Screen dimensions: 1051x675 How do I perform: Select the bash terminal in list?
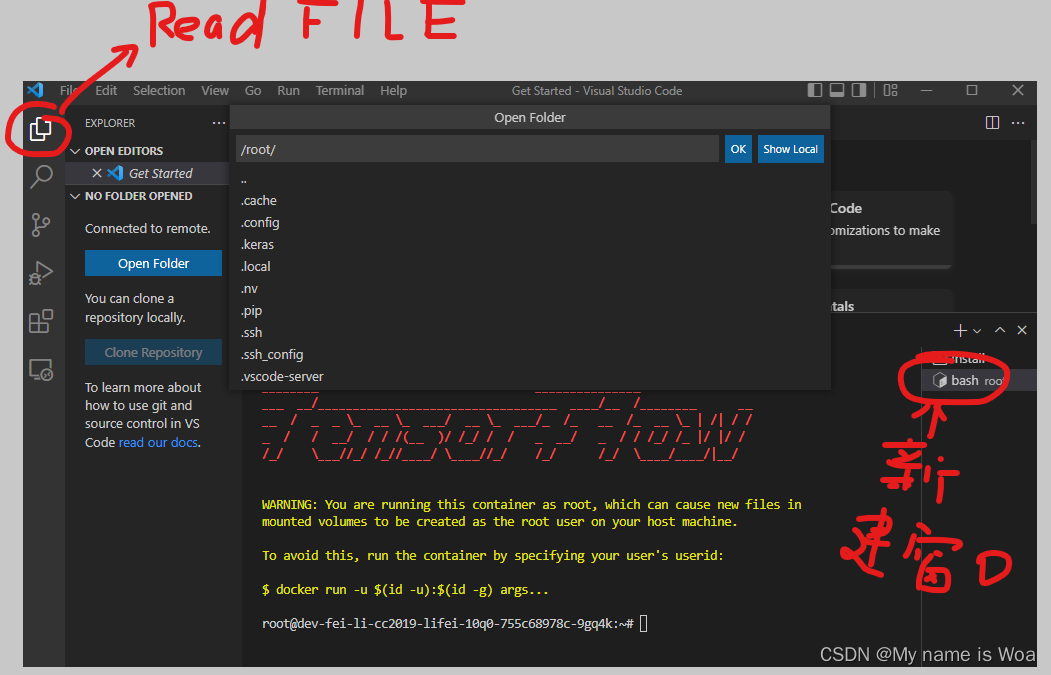pyautogui.click(x=979, y=381)
